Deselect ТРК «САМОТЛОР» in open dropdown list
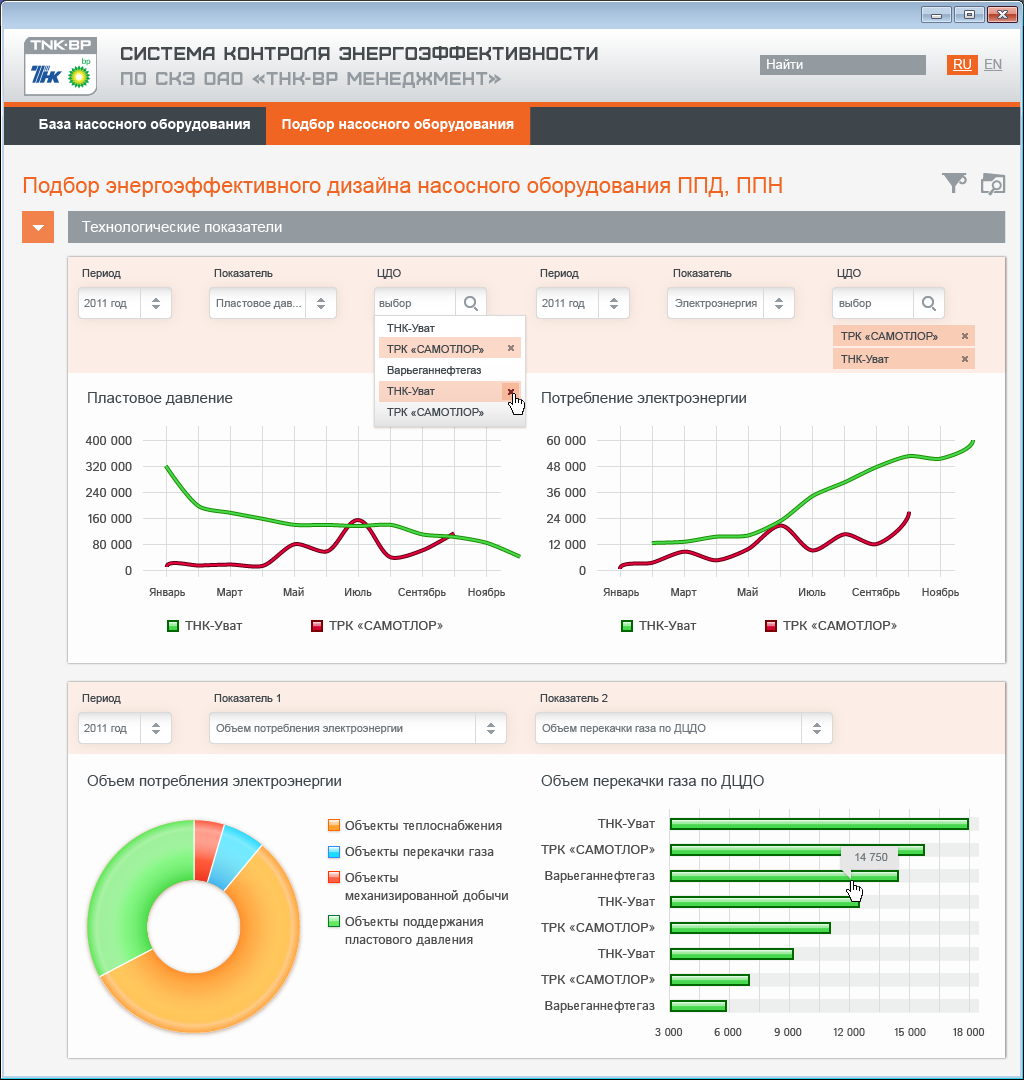 click(x=511, y=349)
